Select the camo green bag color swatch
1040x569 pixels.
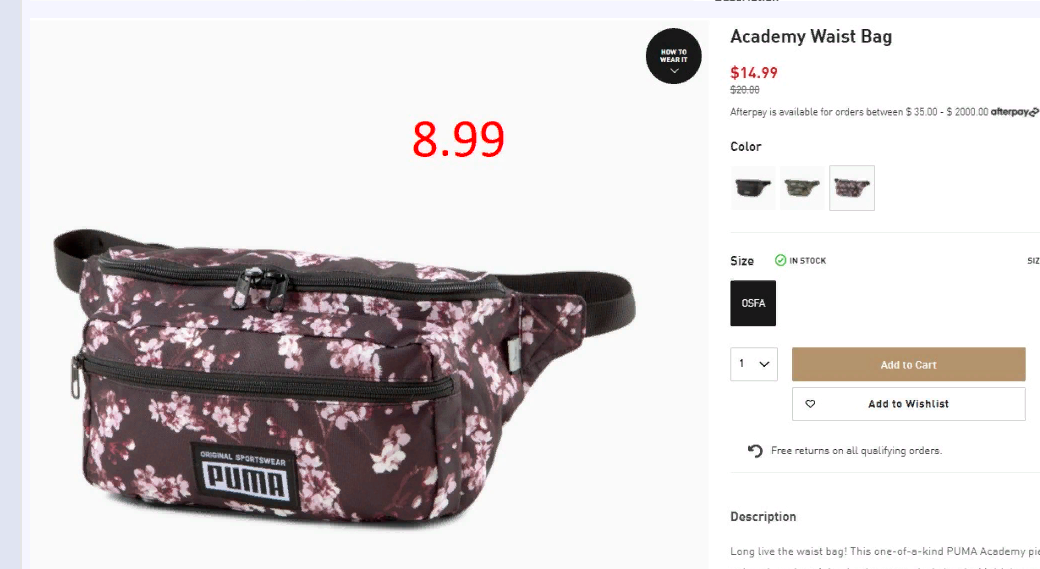pos(802,188)
